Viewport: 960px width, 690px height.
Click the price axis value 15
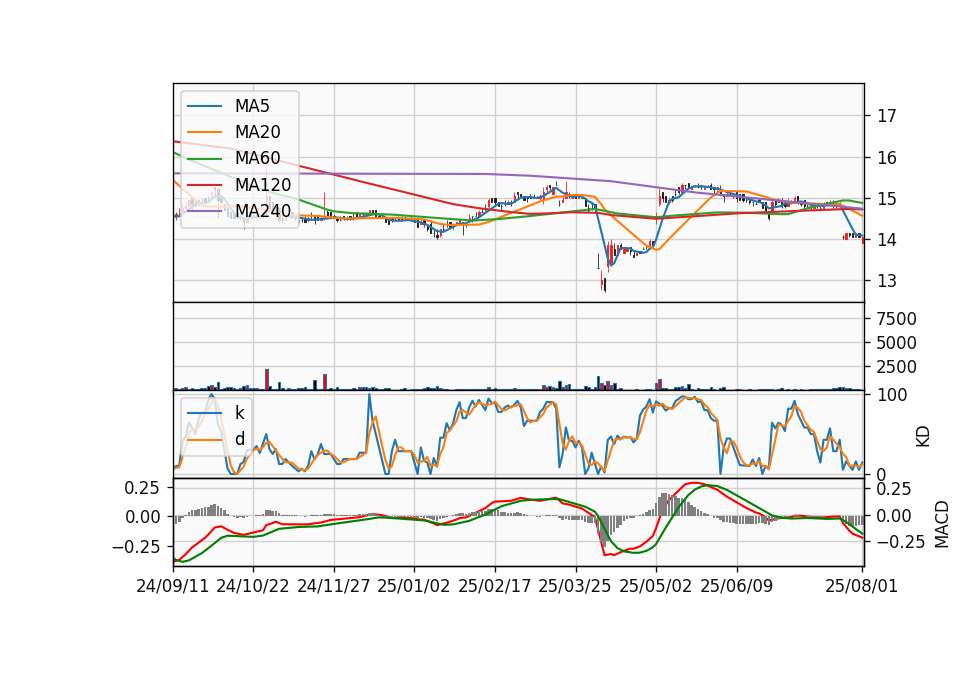point(887,199)
